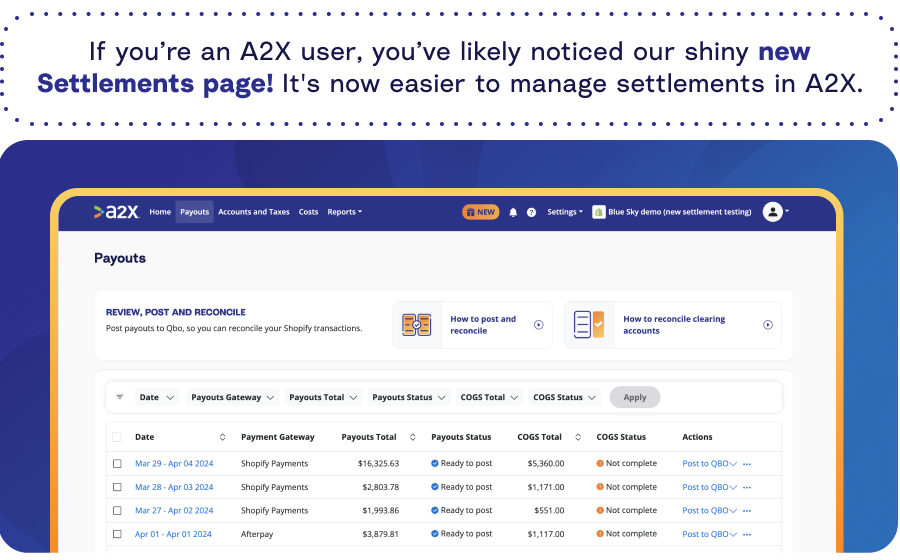
Task: Click Ready to post status for Afterpay row
Action: pyautogui.click(x=461, y=534)
